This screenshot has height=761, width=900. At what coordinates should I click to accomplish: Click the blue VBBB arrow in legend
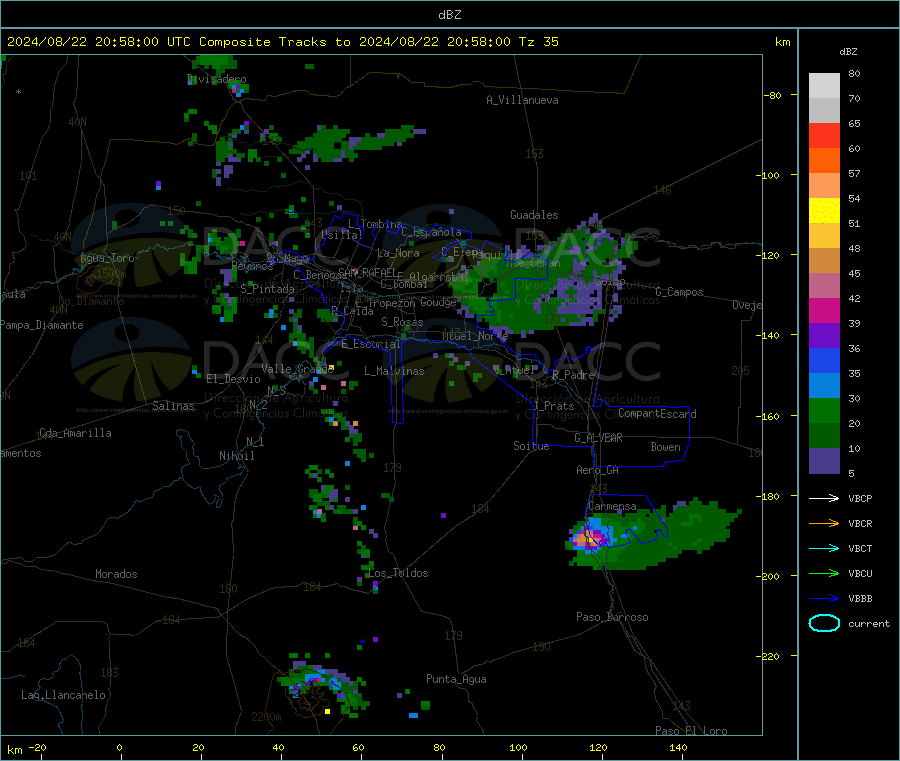coord(824,599)
